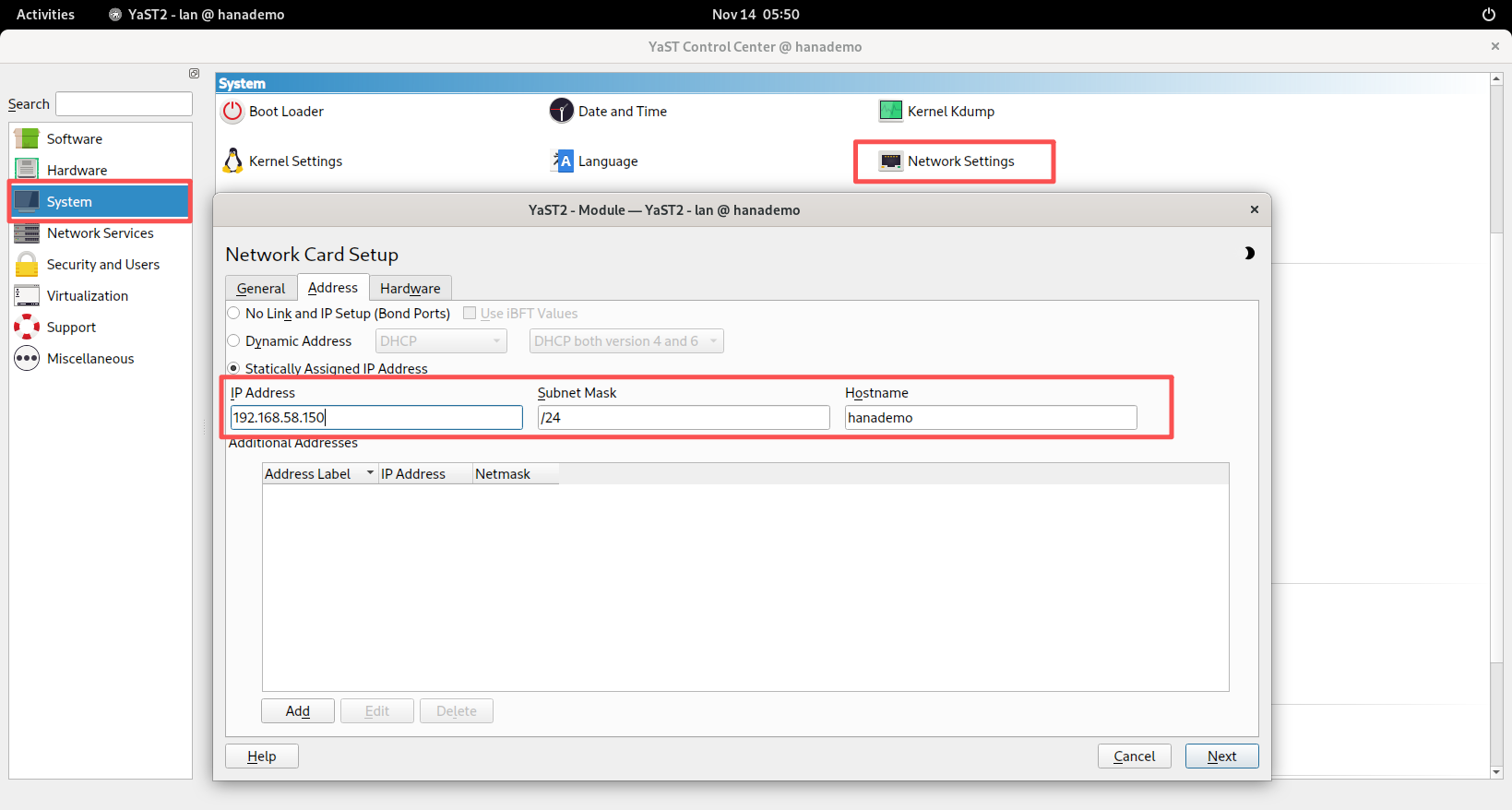Open the DHCP dropdown
This screenshot has height=810, width=1512.
(x=442, y=341)
